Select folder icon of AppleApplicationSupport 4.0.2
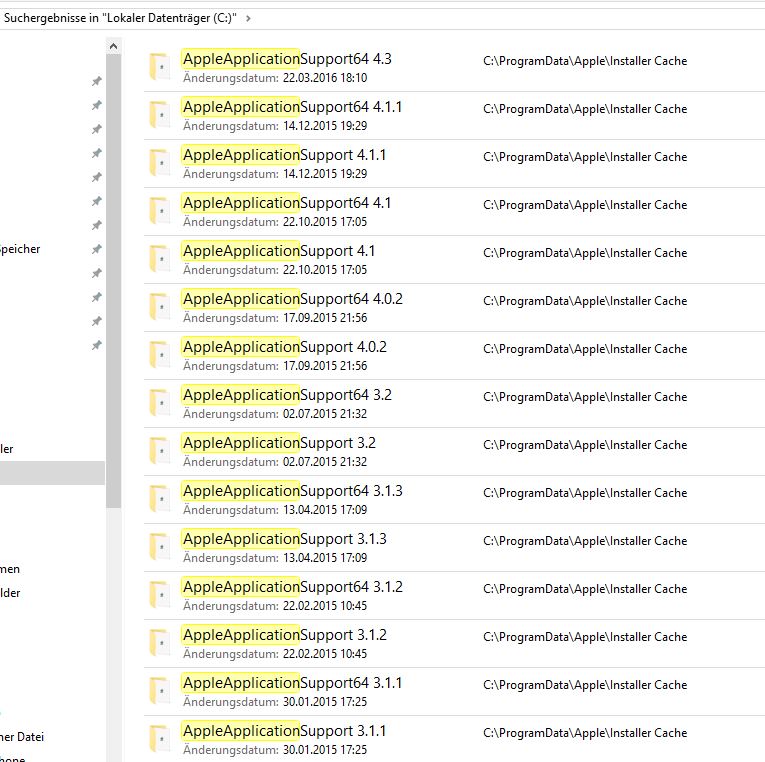765x762 pixels. (160, 355)
